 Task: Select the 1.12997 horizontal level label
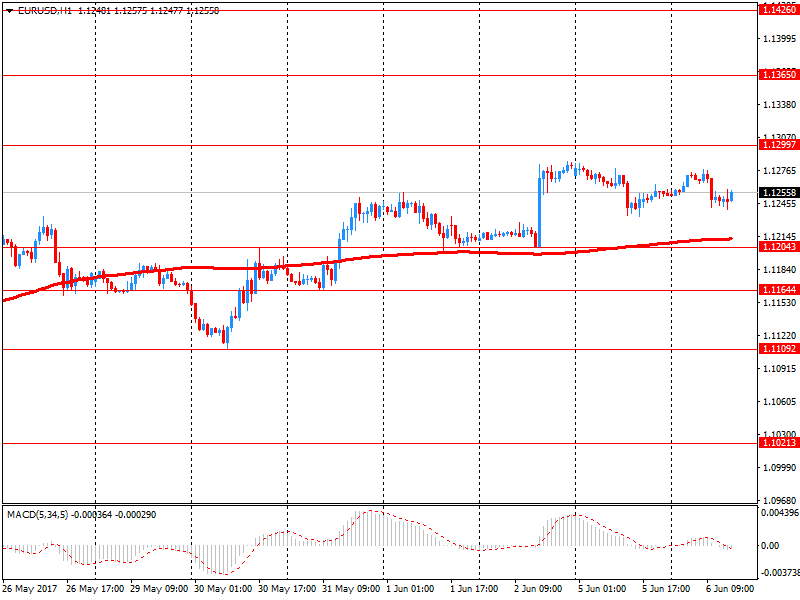pos(779,145)
